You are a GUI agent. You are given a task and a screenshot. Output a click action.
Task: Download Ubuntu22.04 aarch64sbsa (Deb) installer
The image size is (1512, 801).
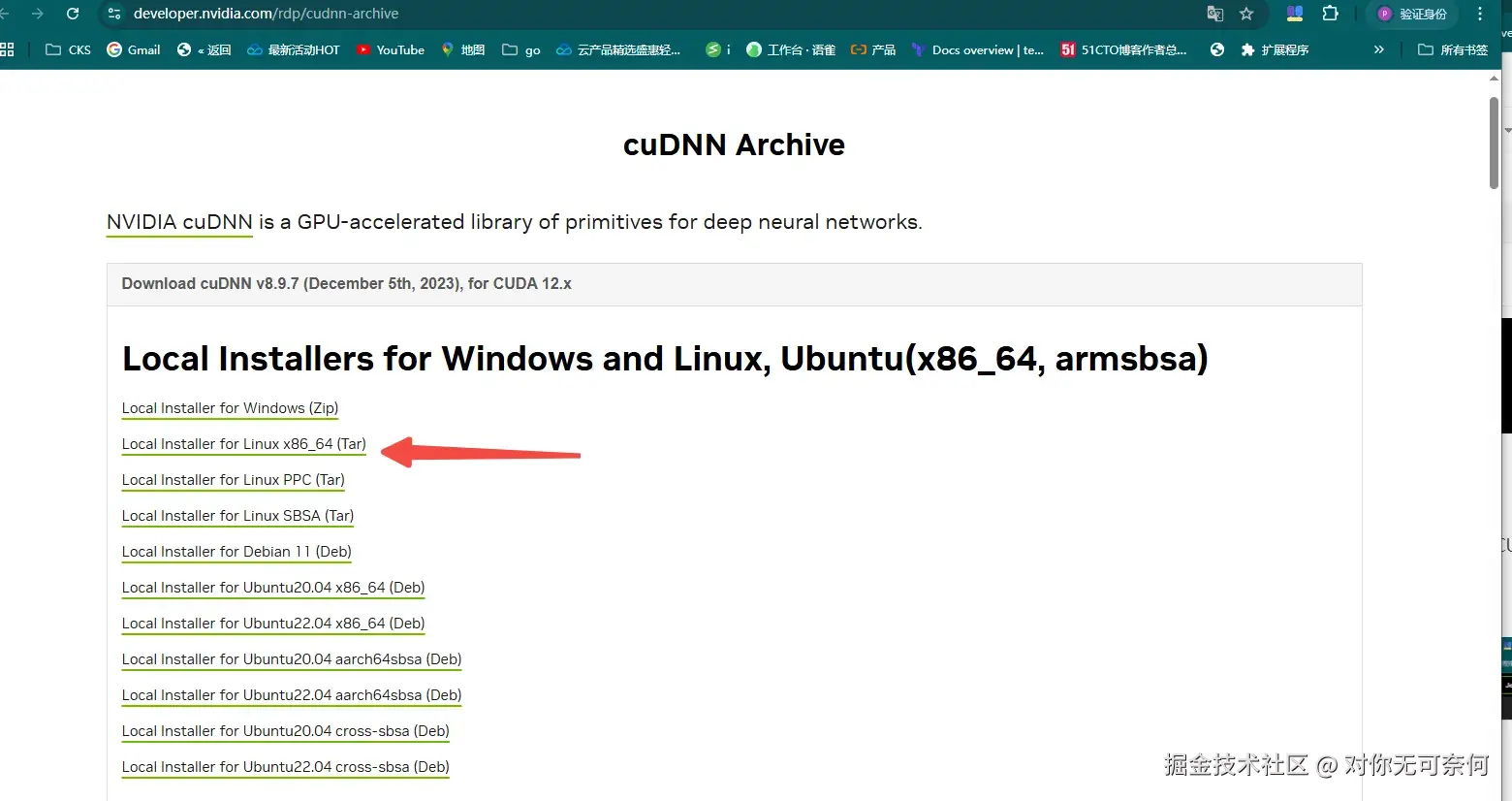click(292, 695)
